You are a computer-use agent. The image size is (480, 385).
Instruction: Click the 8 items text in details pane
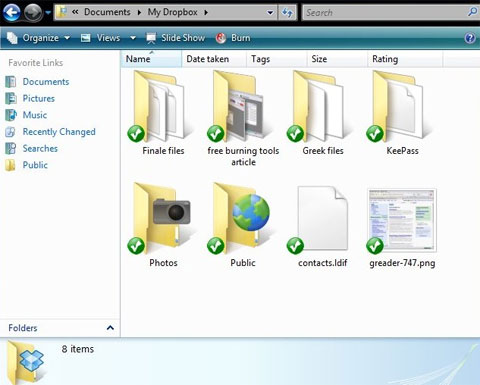(x=78, y=349)
